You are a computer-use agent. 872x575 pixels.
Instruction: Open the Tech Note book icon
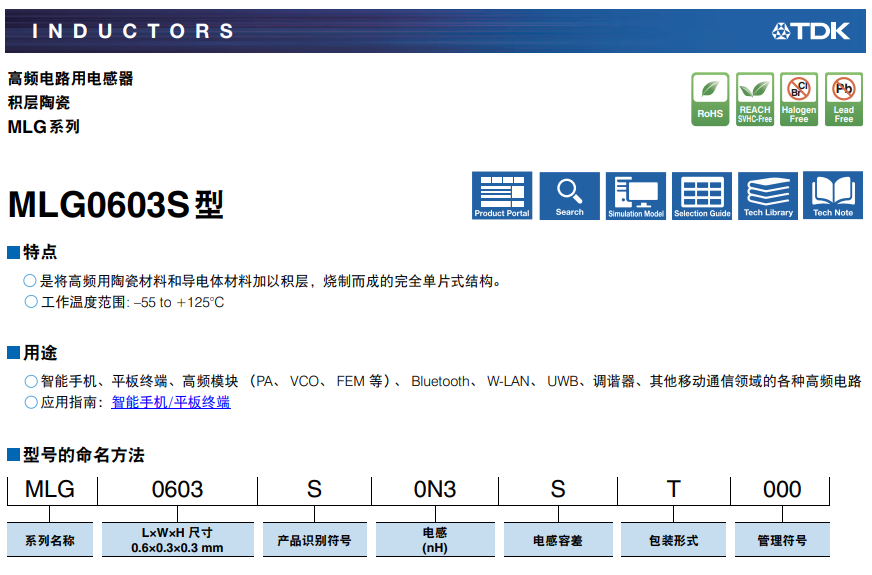(x=833, y=196)
